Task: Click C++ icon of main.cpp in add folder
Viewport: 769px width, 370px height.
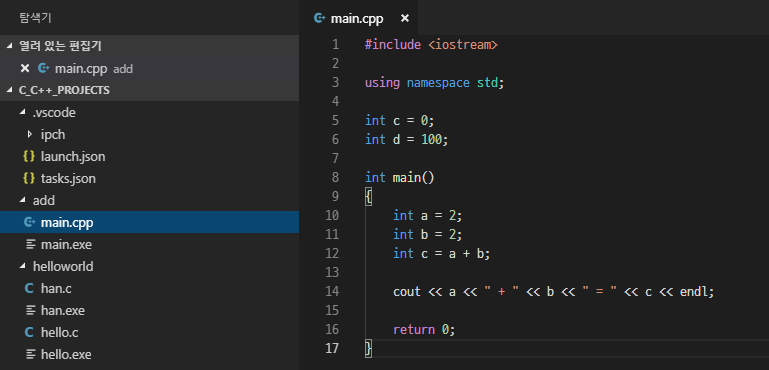Action: coord(29,222)
